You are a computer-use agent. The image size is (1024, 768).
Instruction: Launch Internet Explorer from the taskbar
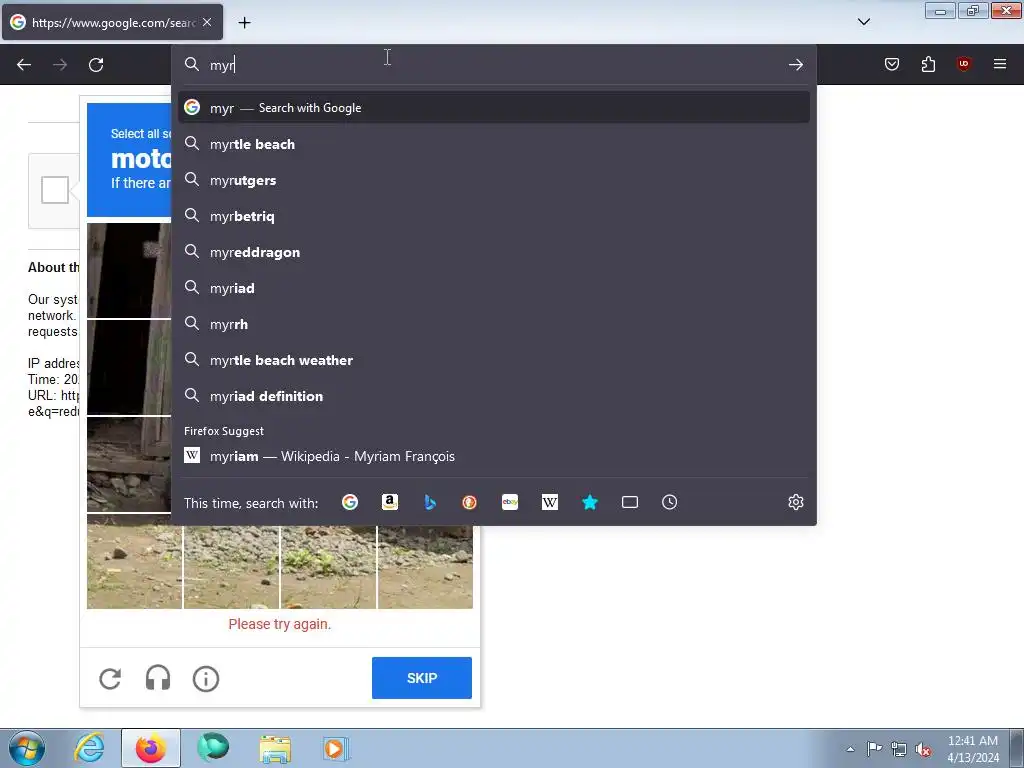point(89,748)
